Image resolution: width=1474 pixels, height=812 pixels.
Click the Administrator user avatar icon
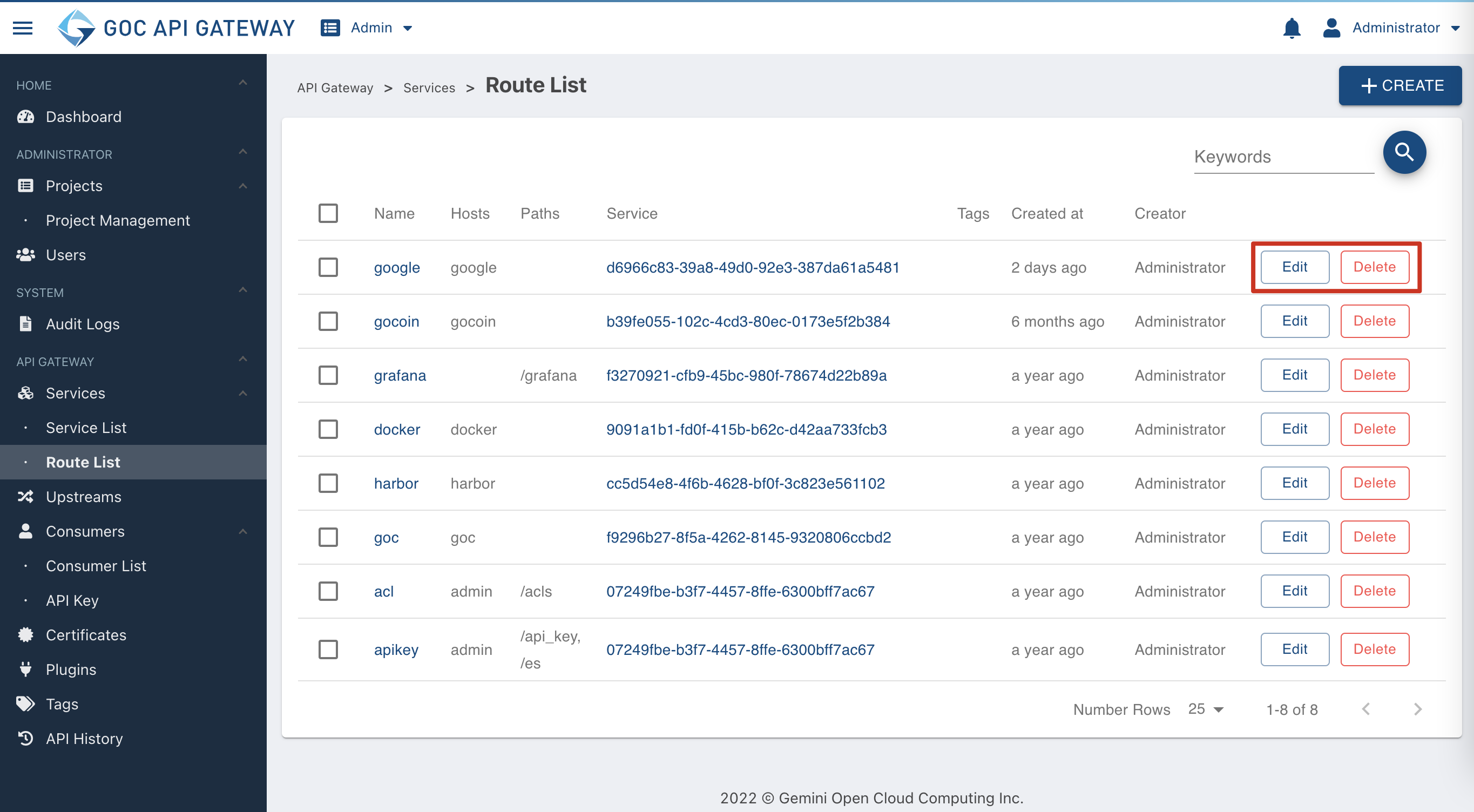pos(1331,28)
